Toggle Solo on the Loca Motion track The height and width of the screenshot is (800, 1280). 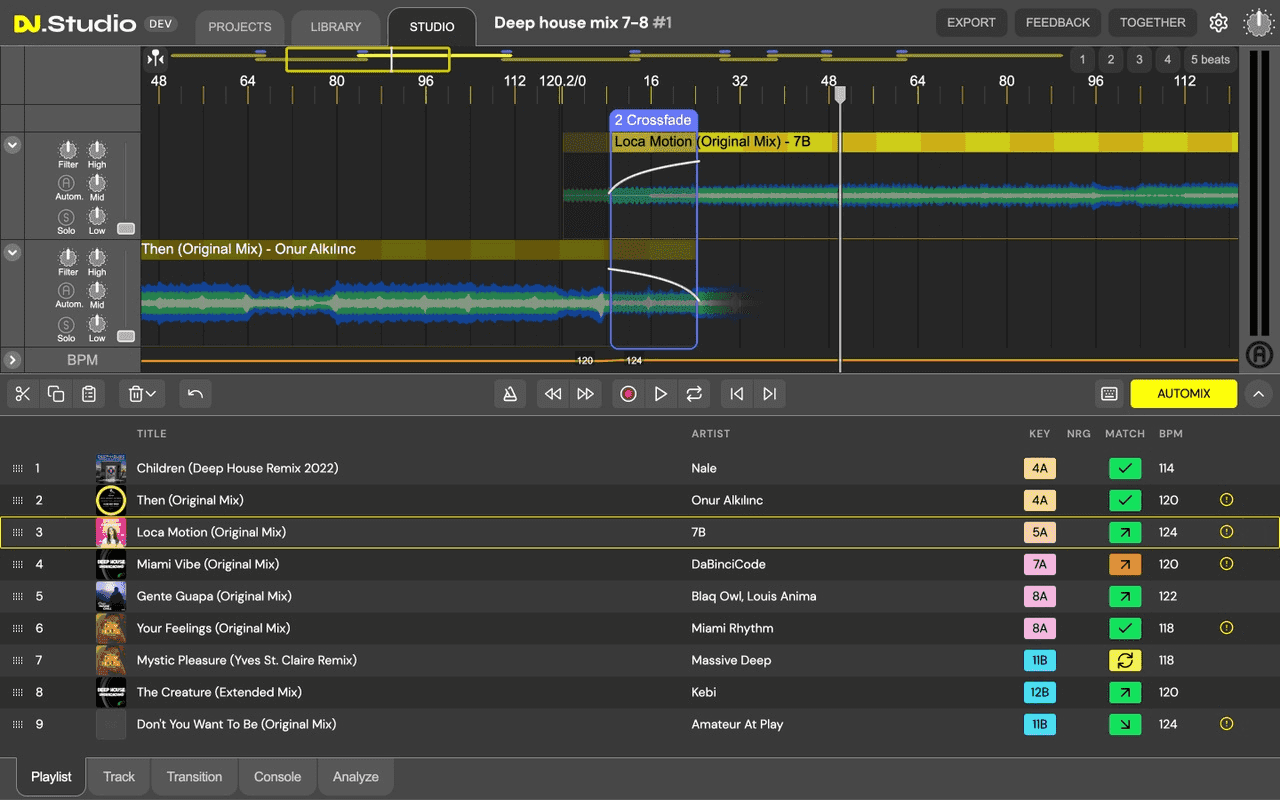pos(66,218)
